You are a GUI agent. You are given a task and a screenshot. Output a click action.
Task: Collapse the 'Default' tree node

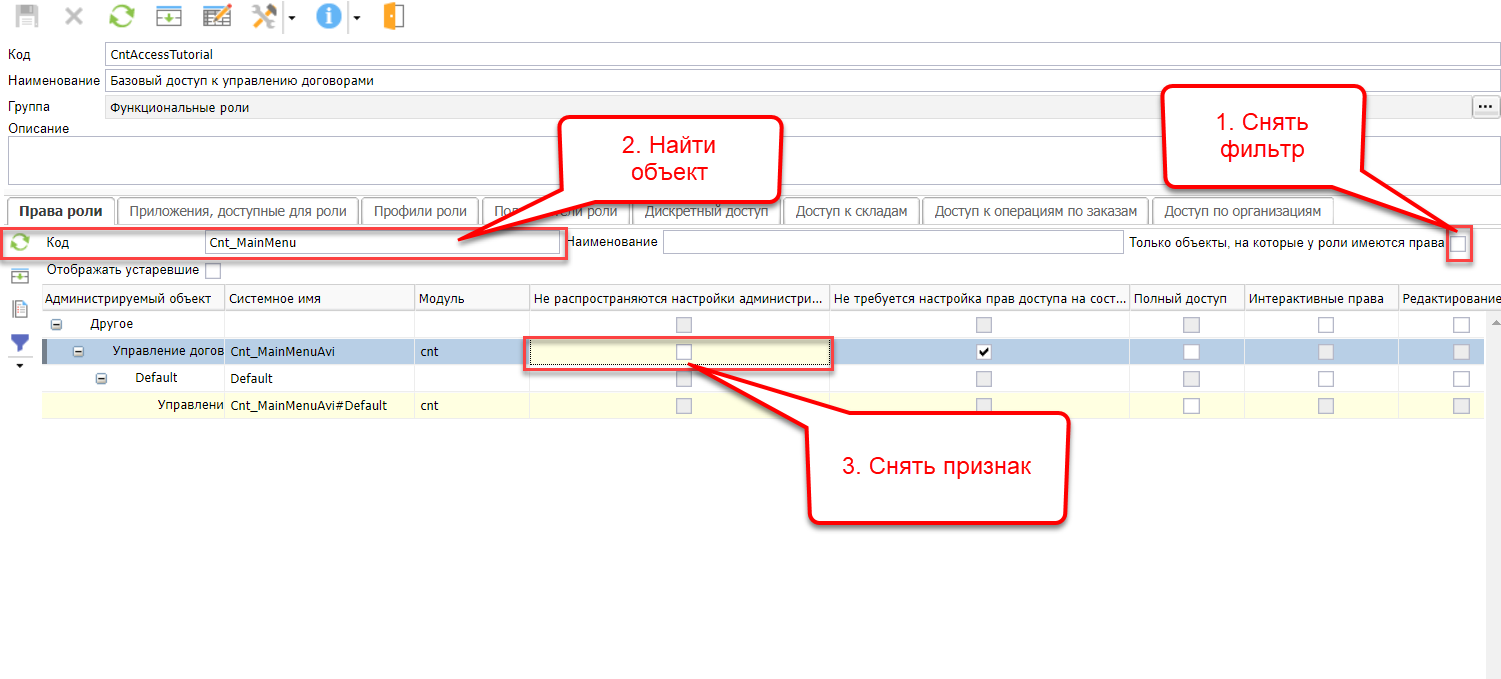[x=101, y=379]
